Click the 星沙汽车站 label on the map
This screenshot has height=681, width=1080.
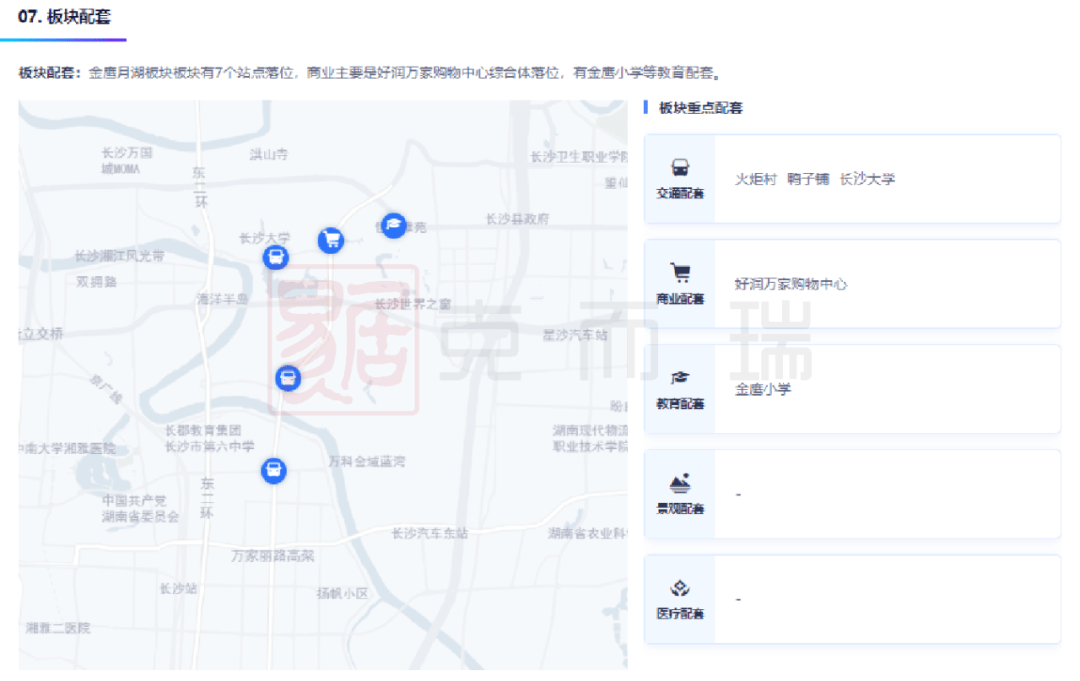pos(575,335)
